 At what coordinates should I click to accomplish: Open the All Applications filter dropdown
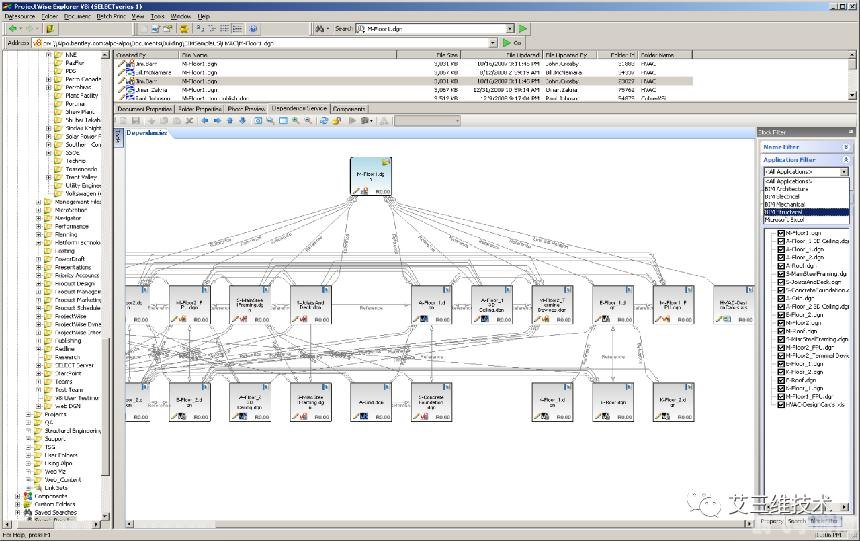[846, 172]
